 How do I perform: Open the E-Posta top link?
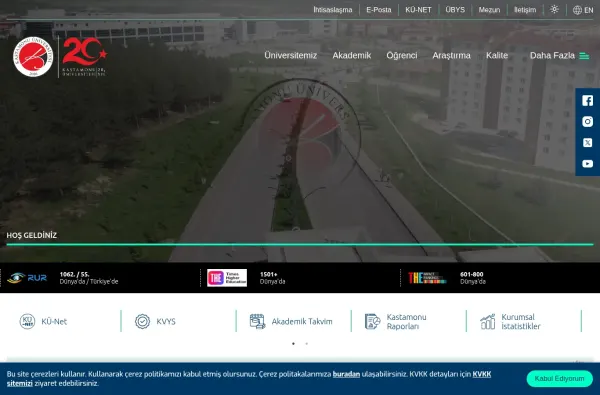pos(379,10)
